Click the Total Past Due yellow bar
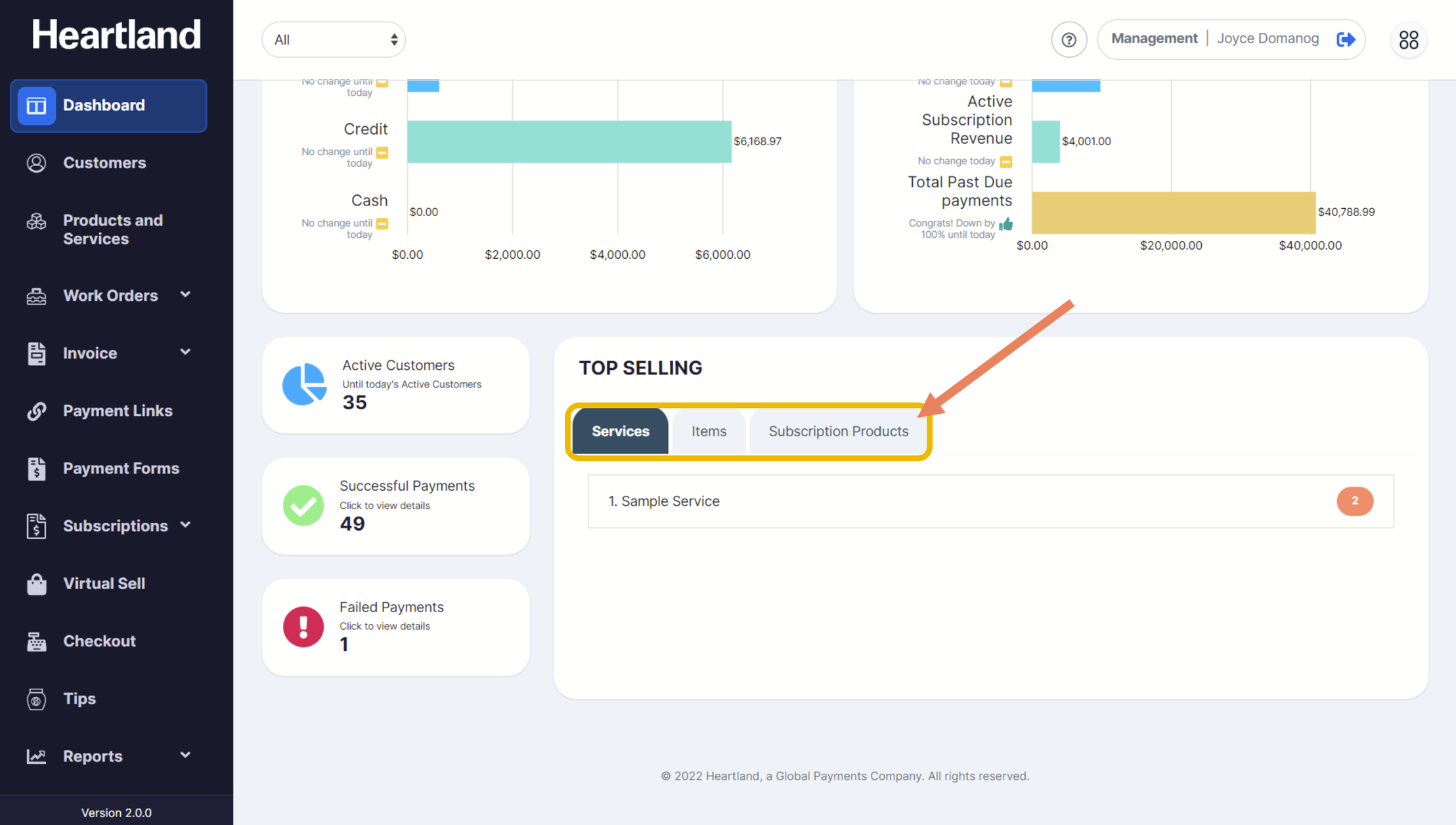 (1173, 213)
